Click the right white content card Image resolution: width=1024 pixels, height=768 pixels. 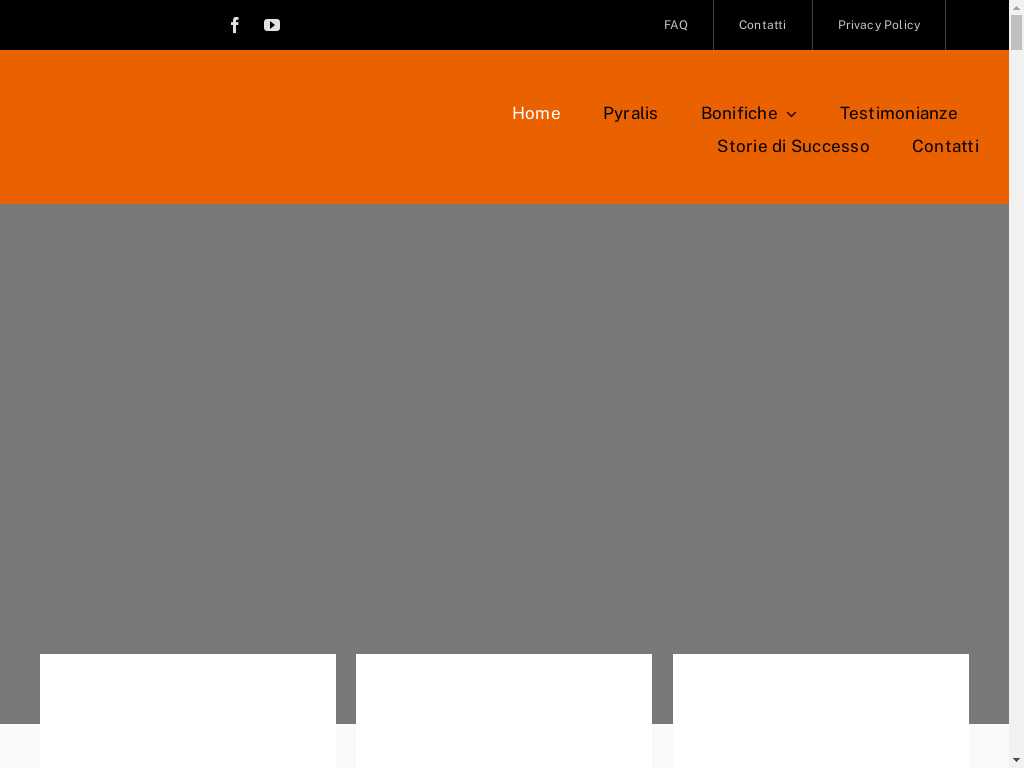[820, 710]
